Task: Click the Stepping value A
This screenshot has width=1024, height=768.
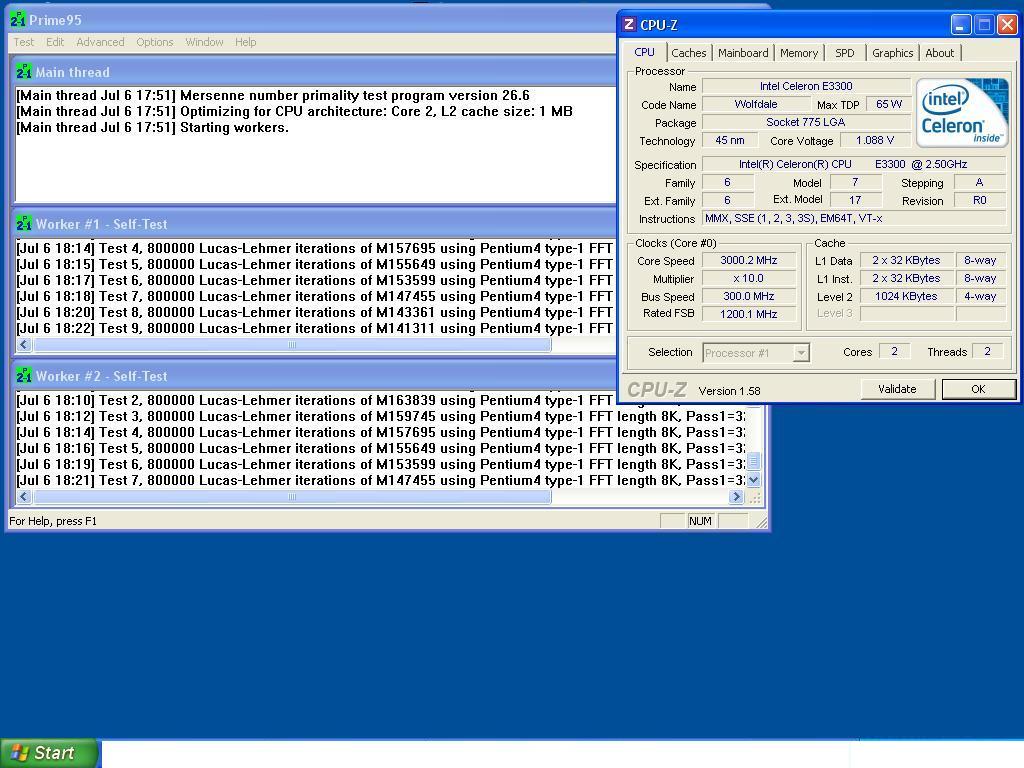Action: [x=980, y=183]
